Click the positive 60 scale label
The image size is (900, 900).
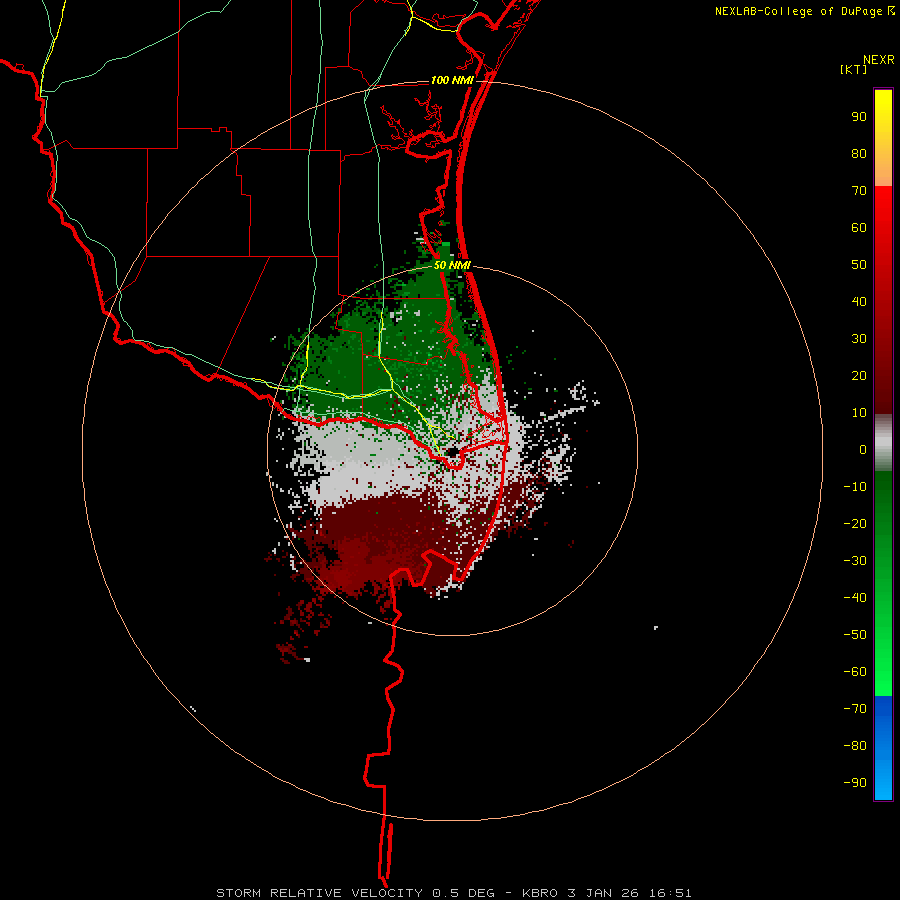click(x=859, y=228)
